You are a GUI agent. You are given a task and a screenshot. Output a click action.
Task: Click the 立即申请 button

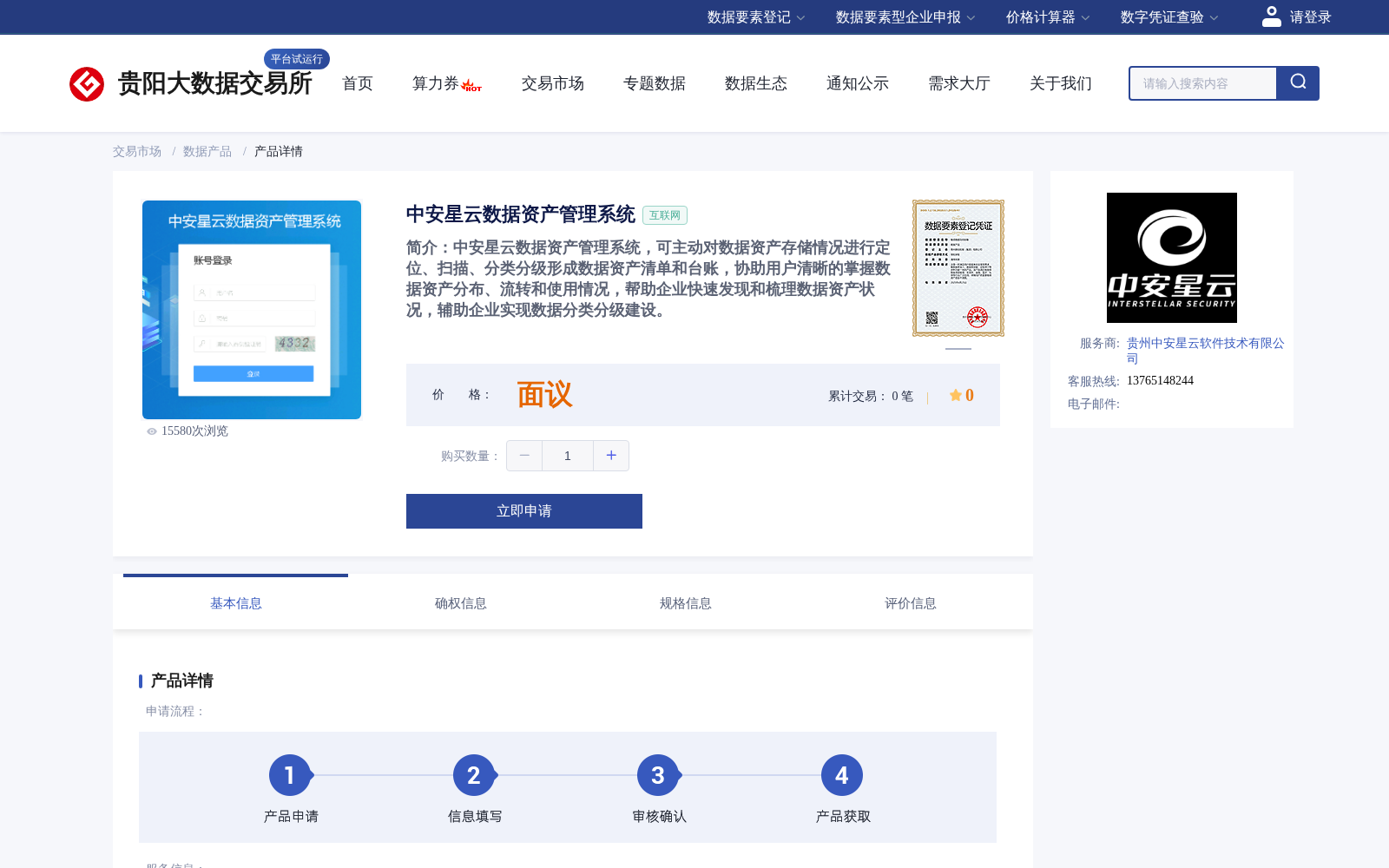(x=524, y=511)
